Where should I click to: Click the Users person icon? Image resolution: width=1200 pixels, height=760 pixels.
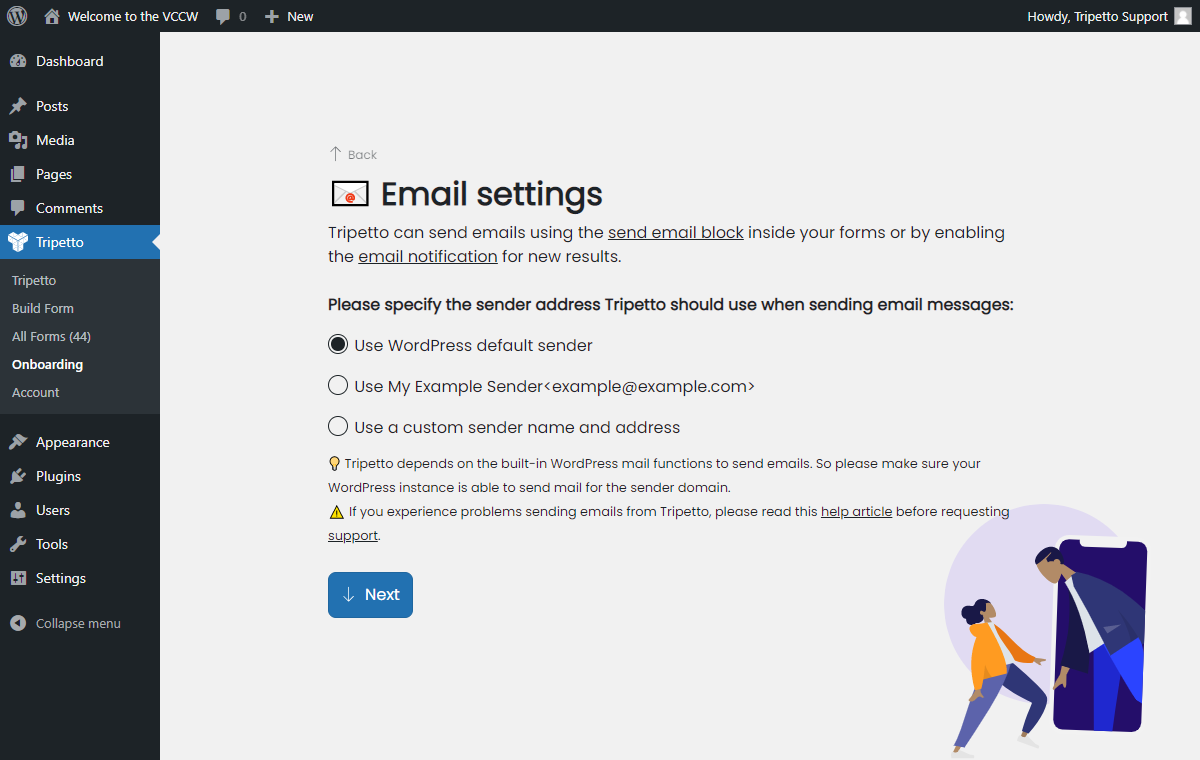(x=18, y=510)
